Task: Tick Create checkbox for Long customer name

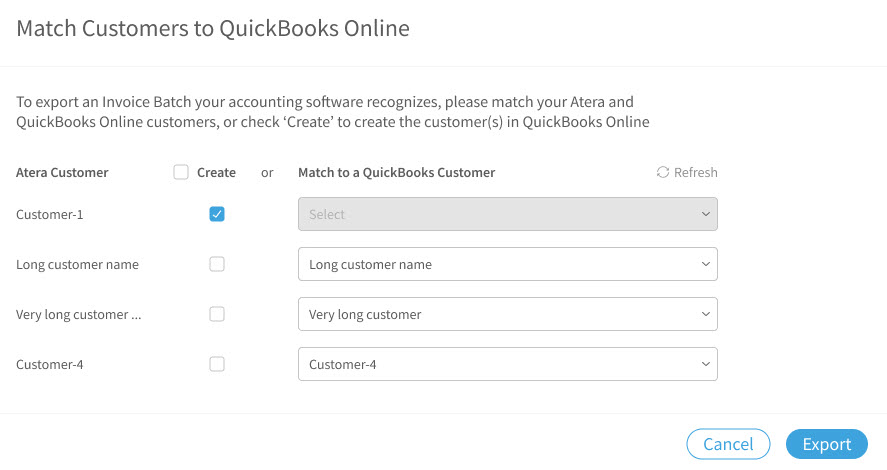Action: pyautogui.click(x=217, y=264)
